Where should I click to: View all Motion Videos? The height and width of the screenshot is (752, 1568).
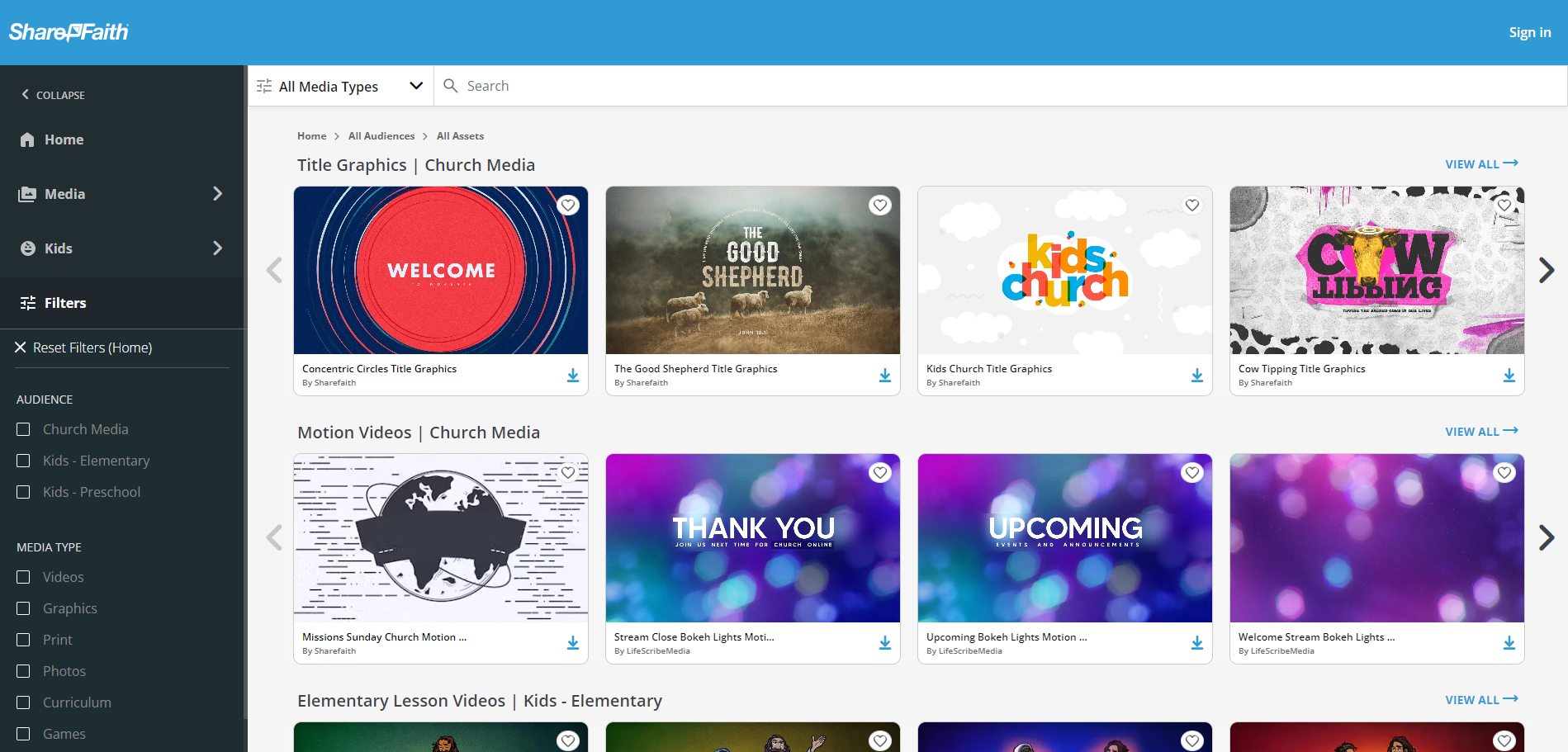coord(1481,432)
